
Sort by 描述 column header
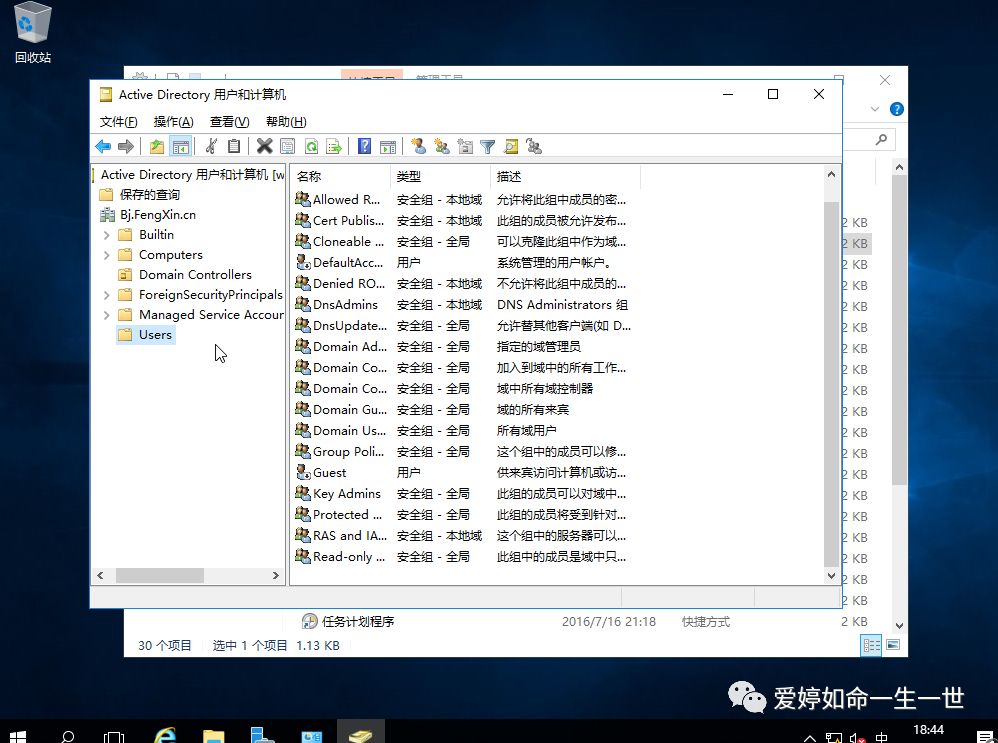pos(565,176)
